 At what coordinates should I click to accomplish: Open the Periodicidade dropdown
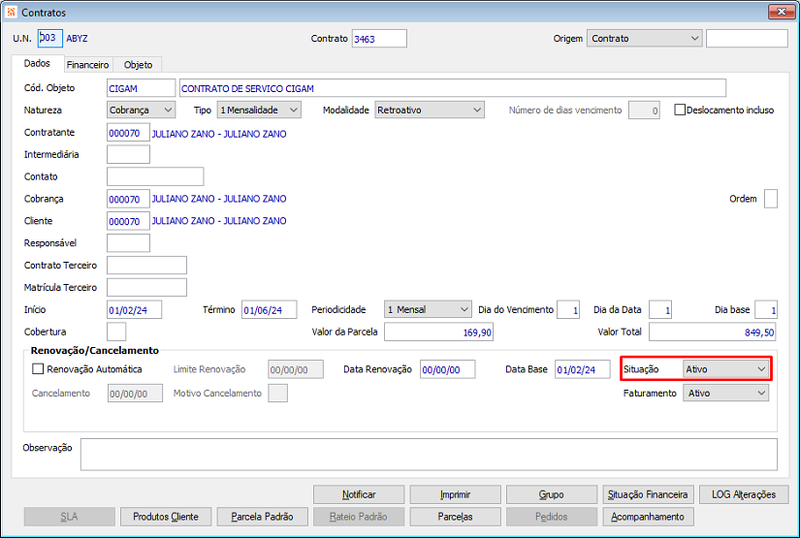tap(428, 309)
